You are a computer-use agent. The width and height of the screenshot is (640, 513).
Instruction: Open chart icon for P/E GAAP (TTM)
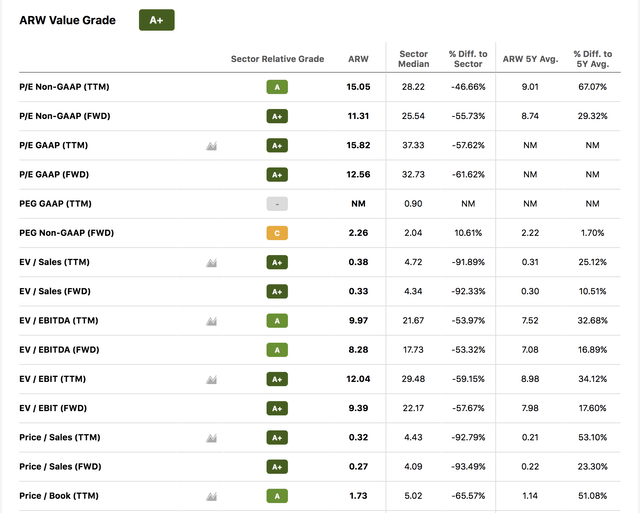(x=211, y=146)
